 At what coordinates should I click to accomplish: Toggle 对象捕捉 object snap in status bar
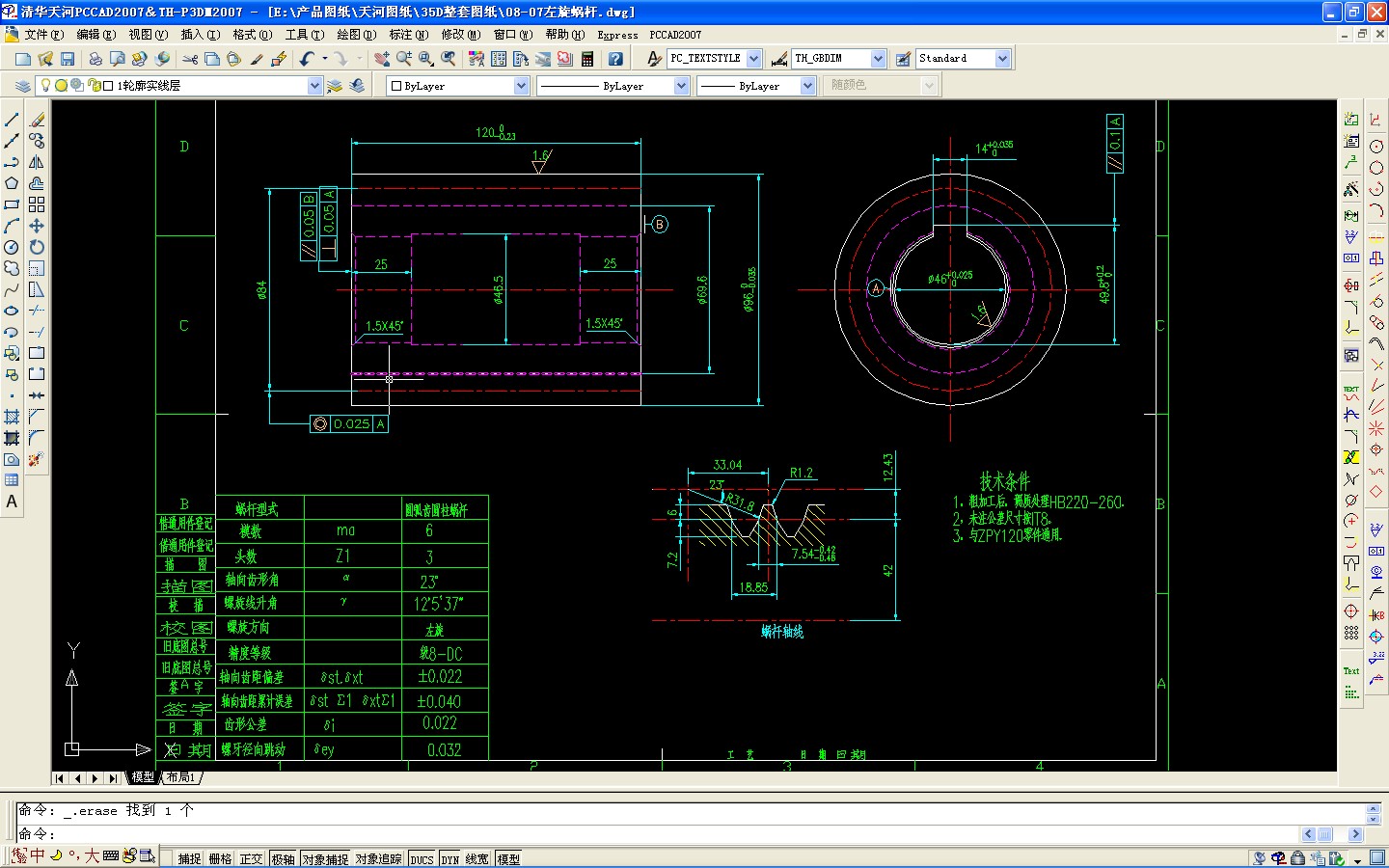pos(325,859)
